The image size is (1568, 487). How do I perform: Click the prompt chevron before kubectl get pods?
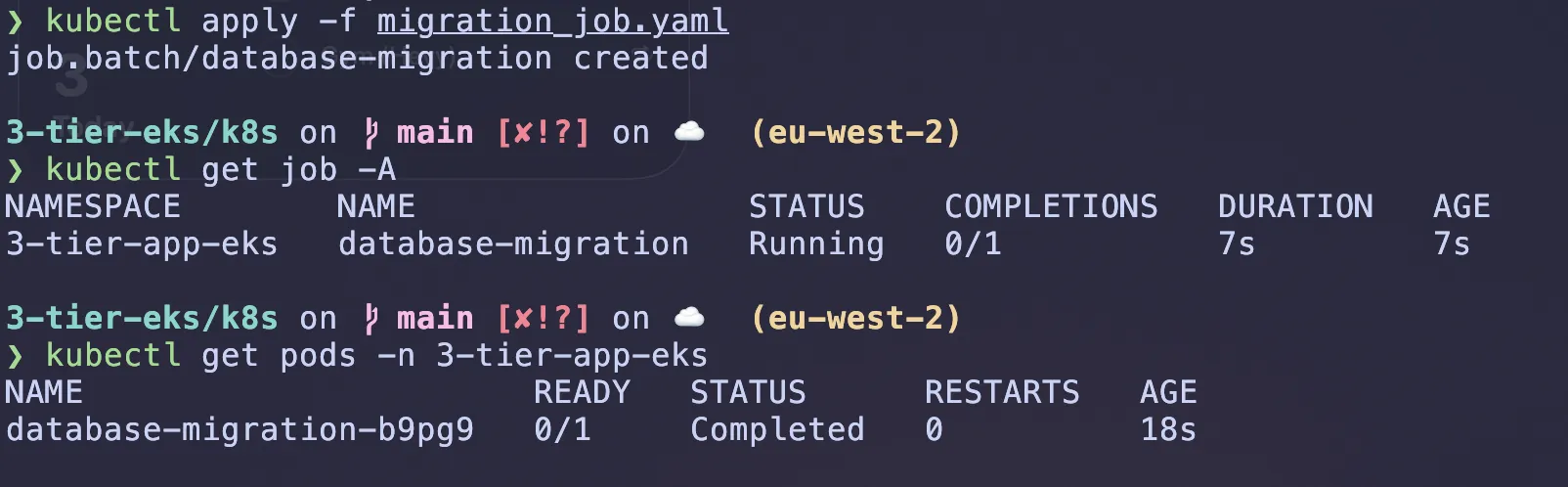tap(15, 356)
